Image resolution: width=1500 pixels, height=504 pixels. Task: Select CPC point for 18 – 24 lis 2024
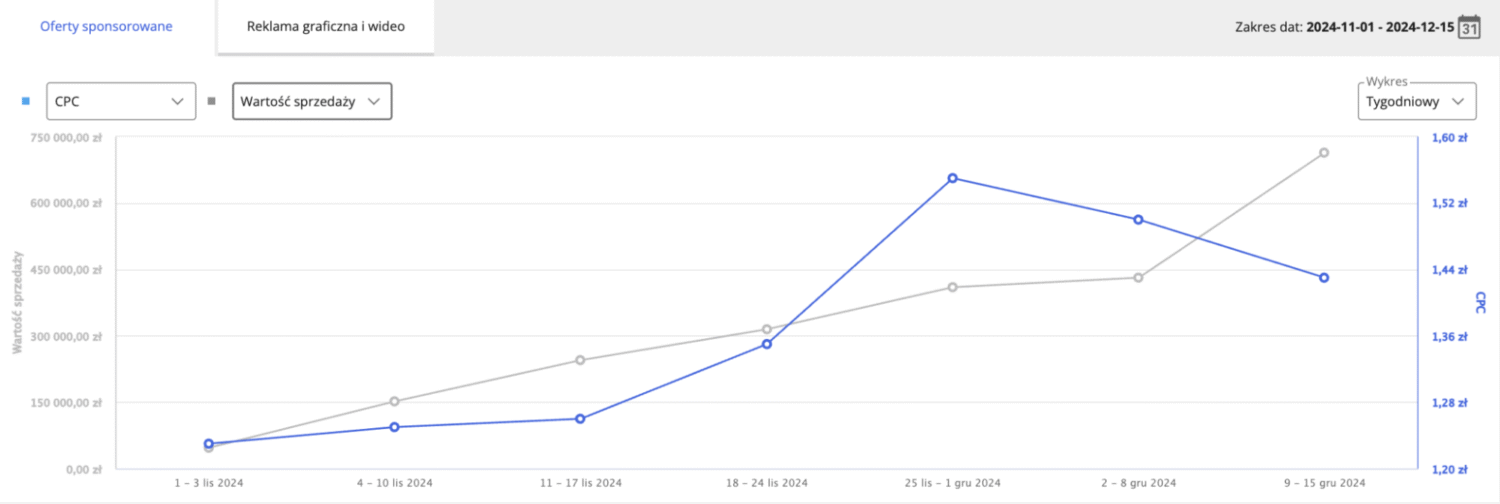pos(767,344)
